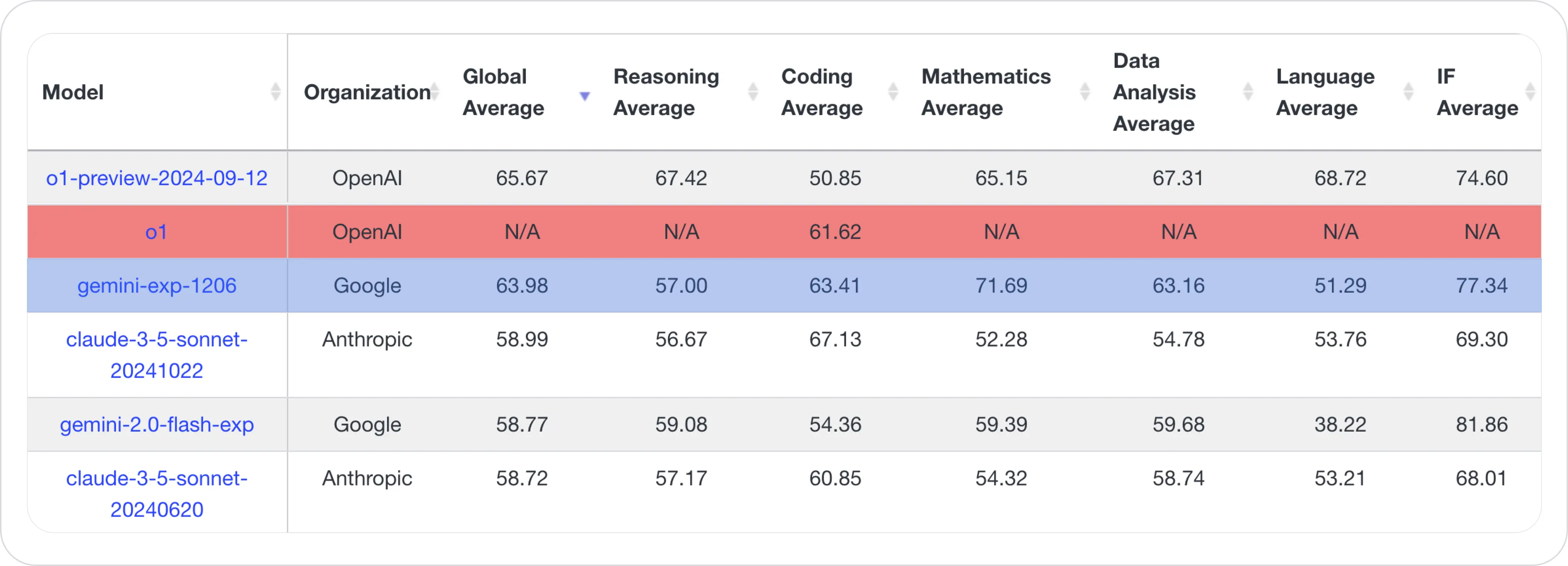Click the sort arrows beside Organization header
Viewport: 1568px width, 566px height.
436,92
